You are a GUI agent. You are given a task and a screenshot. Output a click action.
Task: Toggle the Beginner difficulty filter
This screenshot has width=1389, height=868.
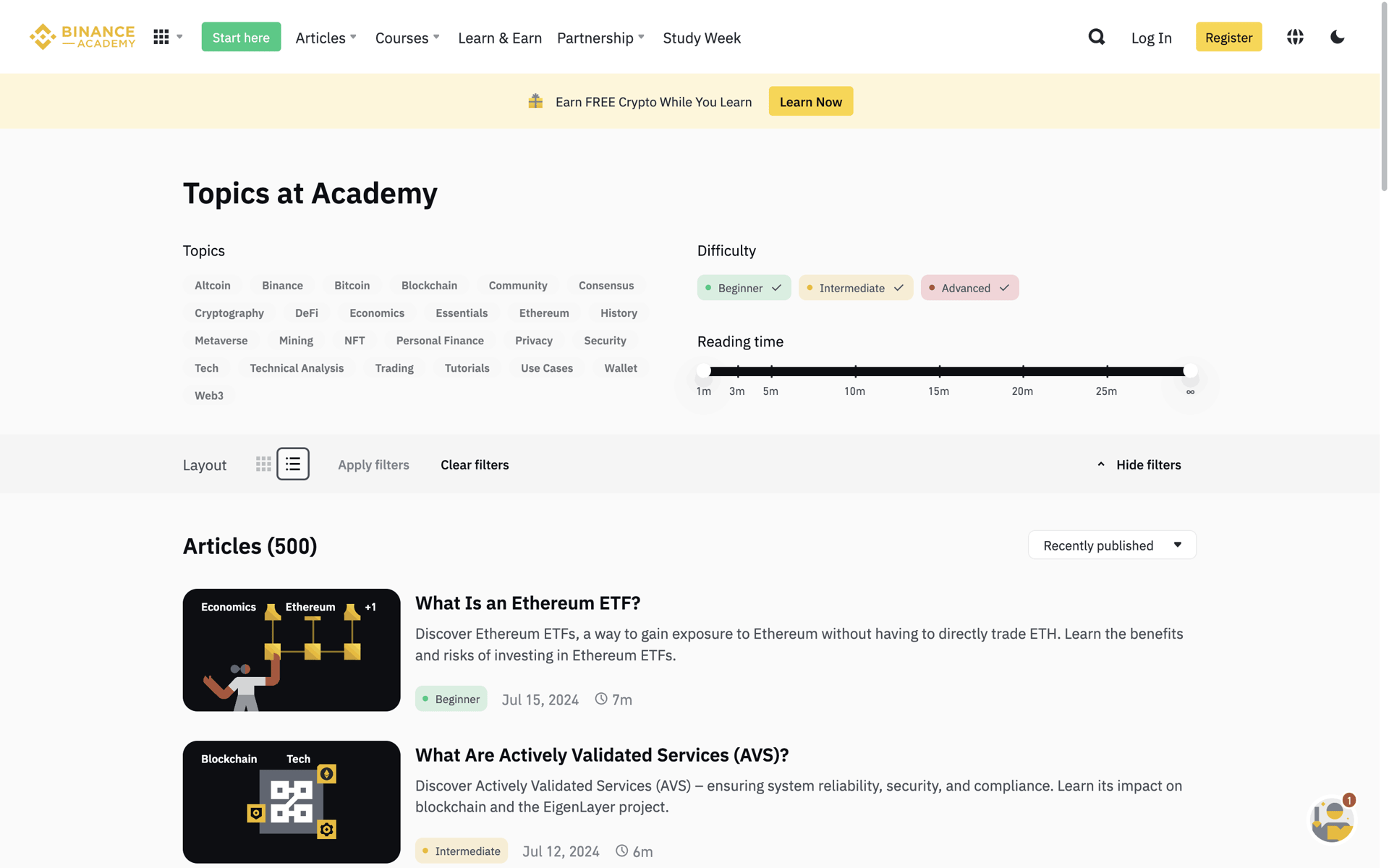click(x=744, y=288)
